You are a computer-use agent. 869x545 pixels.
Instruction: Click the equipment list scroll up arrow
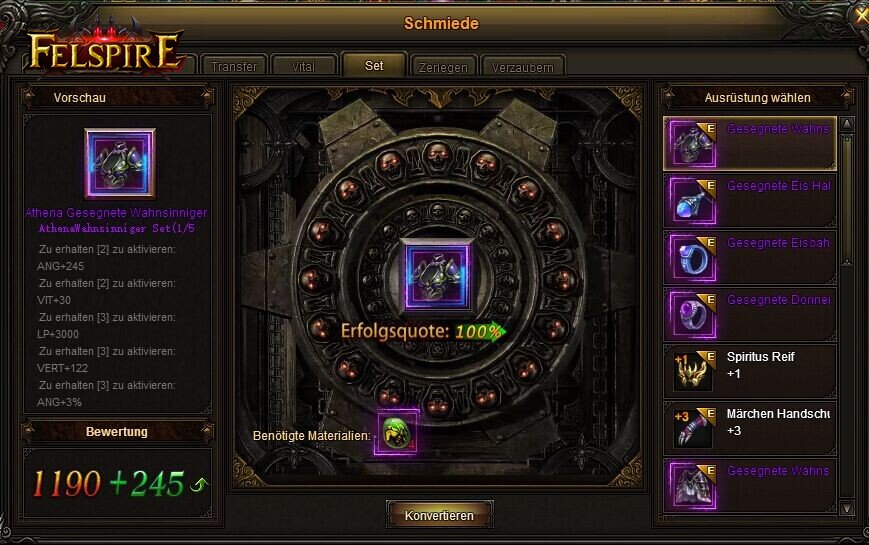(847, 124)
